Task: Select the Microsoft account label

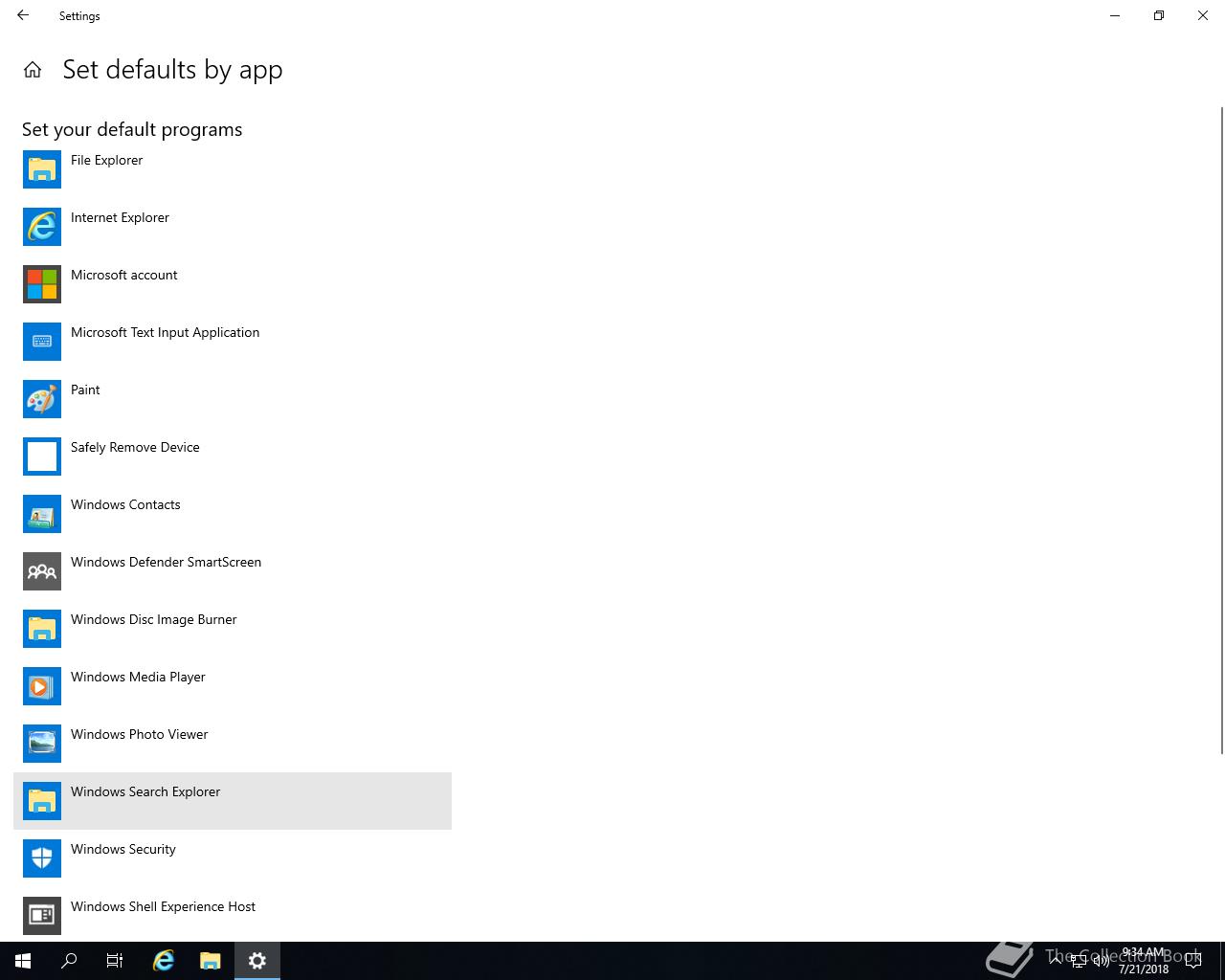Action: [x=123, y=275]
